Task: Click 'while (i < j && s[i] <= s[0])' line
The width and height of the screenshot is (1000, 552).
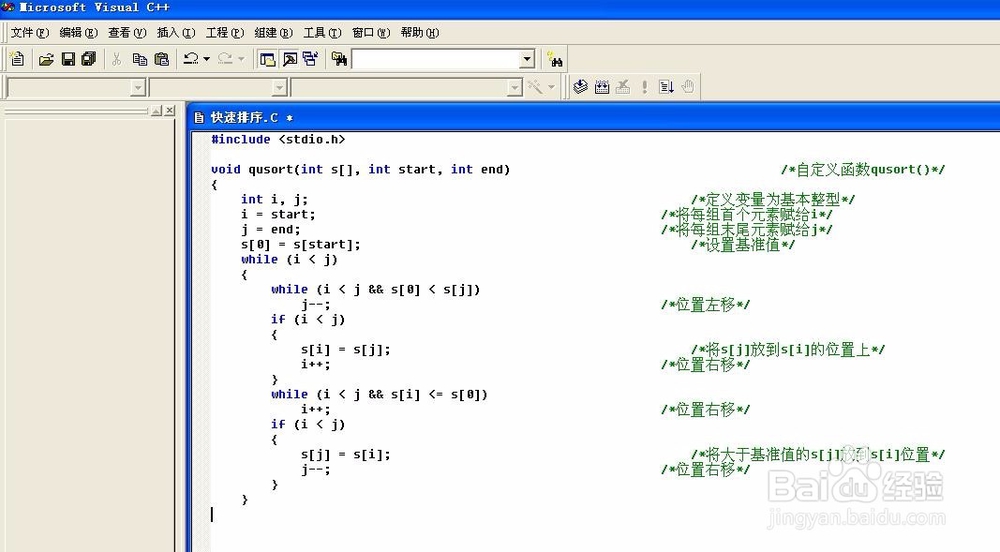Action: coord(379,394)
